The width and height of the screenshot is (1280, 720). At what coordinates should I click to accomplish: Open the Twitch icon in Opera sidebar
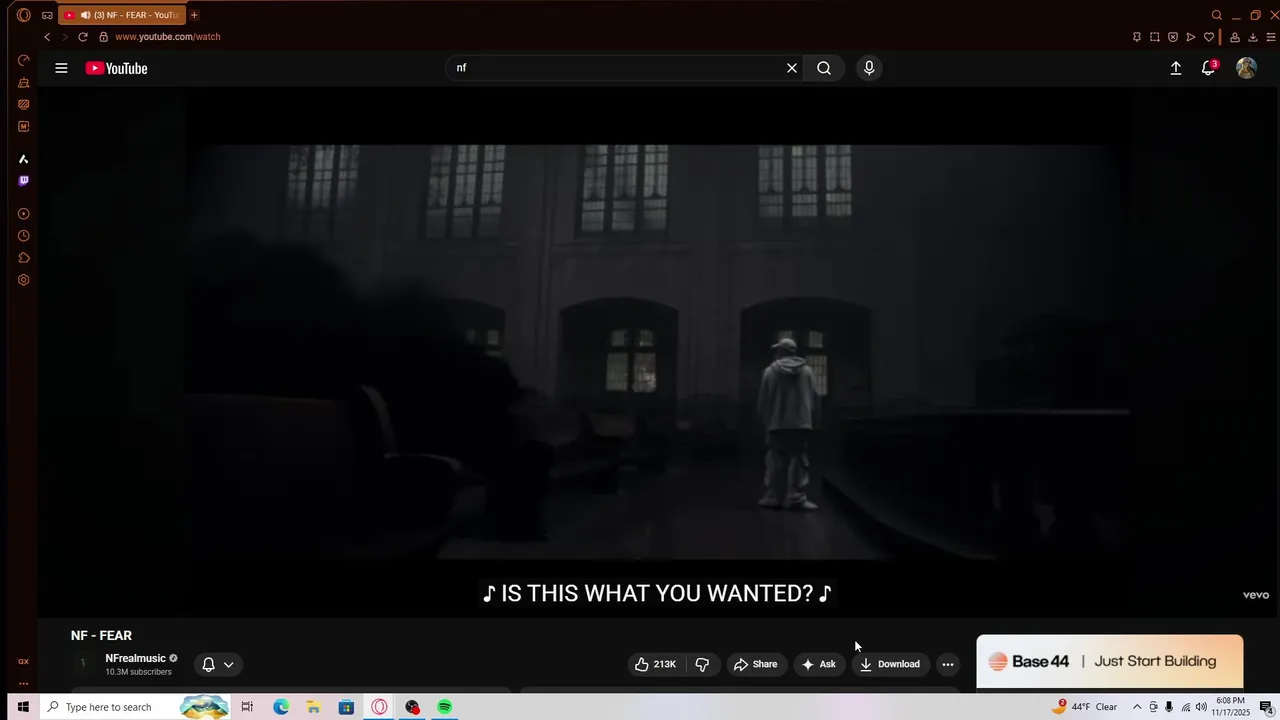pyautogui.click(x=24, y=181)
